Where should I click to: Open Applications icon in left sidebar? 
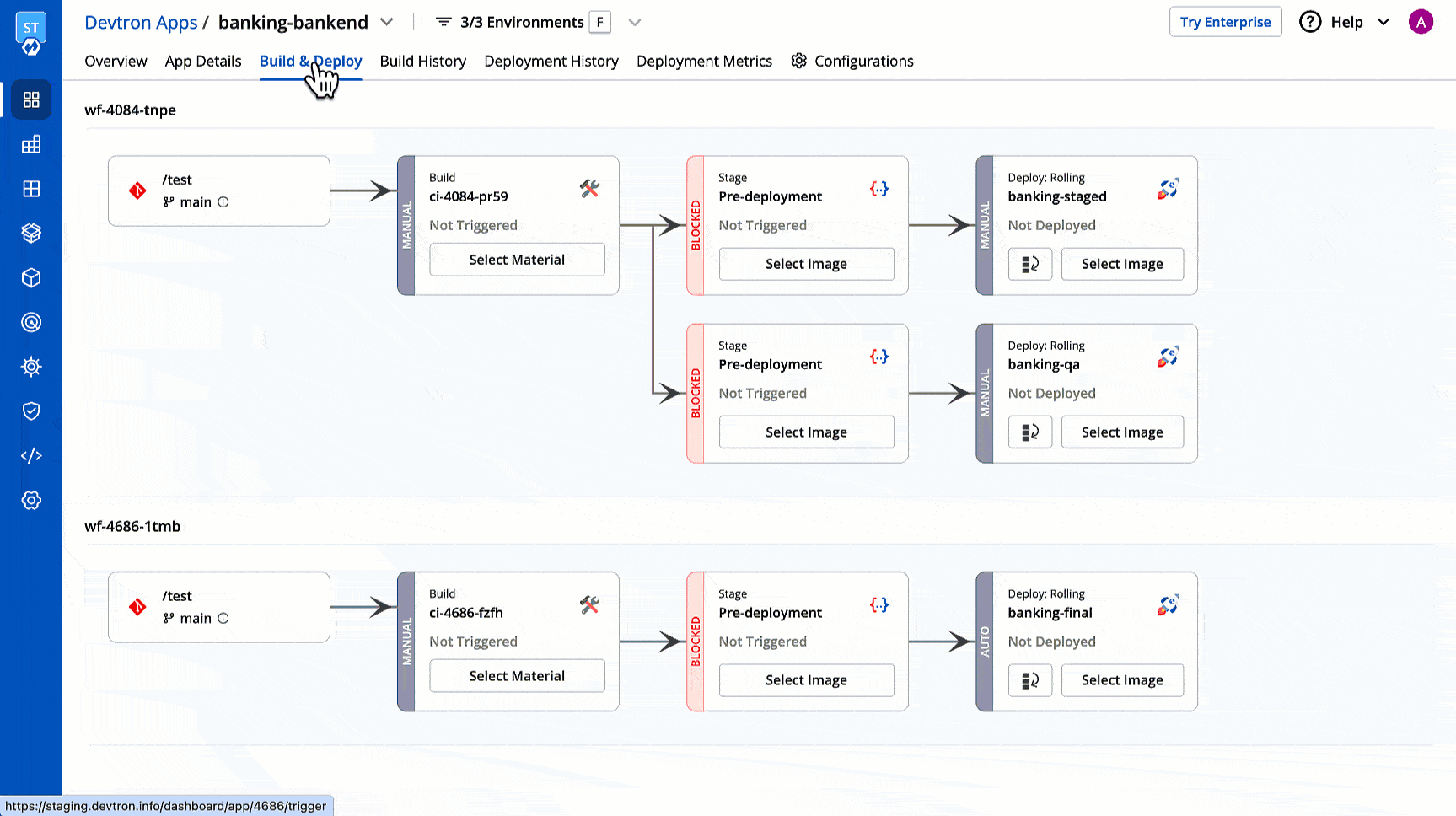pyautogui.click(x=31, y=100)
